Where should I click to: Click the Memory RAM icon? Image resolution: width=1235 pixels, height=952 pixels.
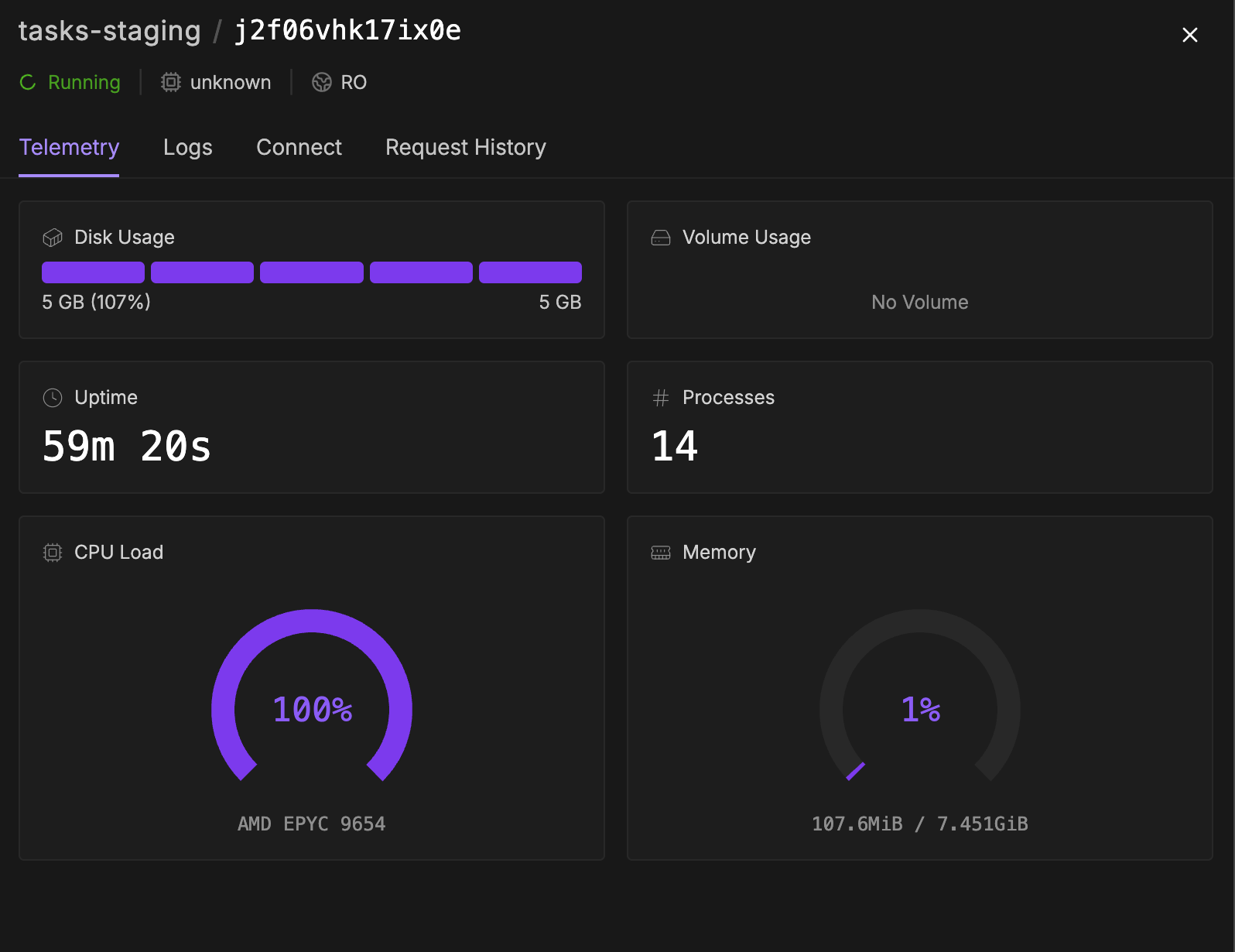(x=661, y=553)
